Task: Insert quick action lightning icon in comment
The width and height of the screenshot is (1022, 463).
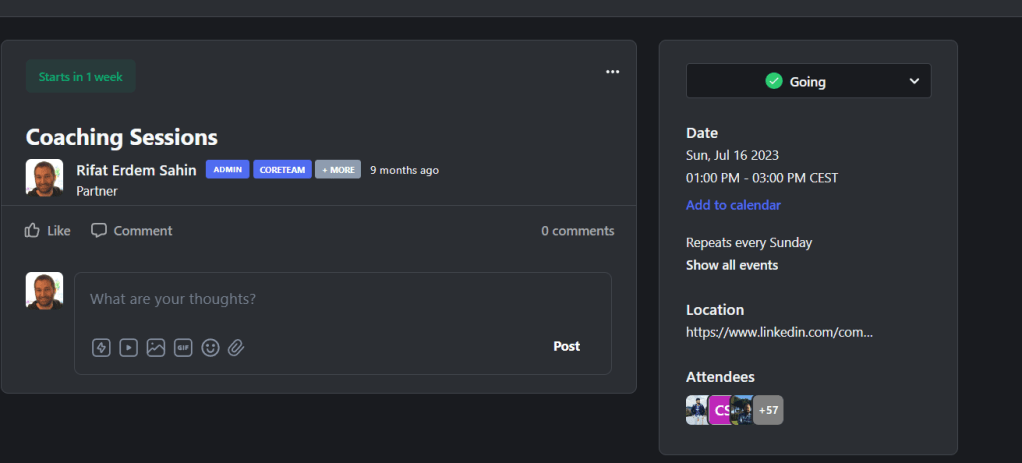Action: (101, 348)
